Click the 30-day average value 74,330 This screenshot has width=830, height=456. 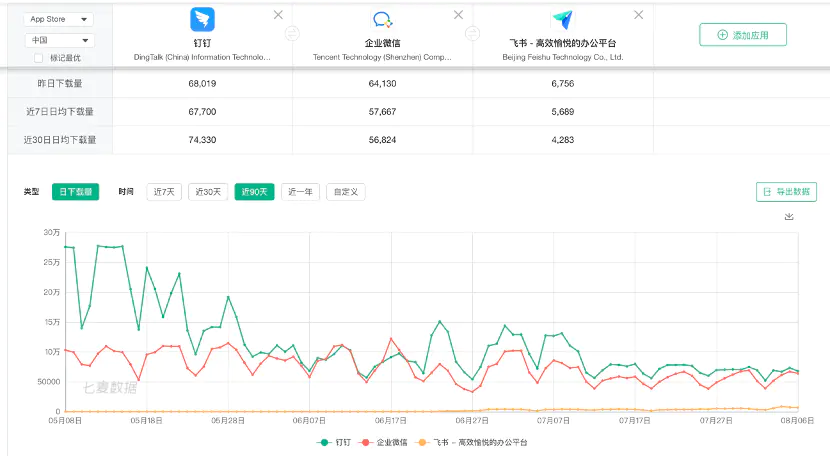coord(202,140)
